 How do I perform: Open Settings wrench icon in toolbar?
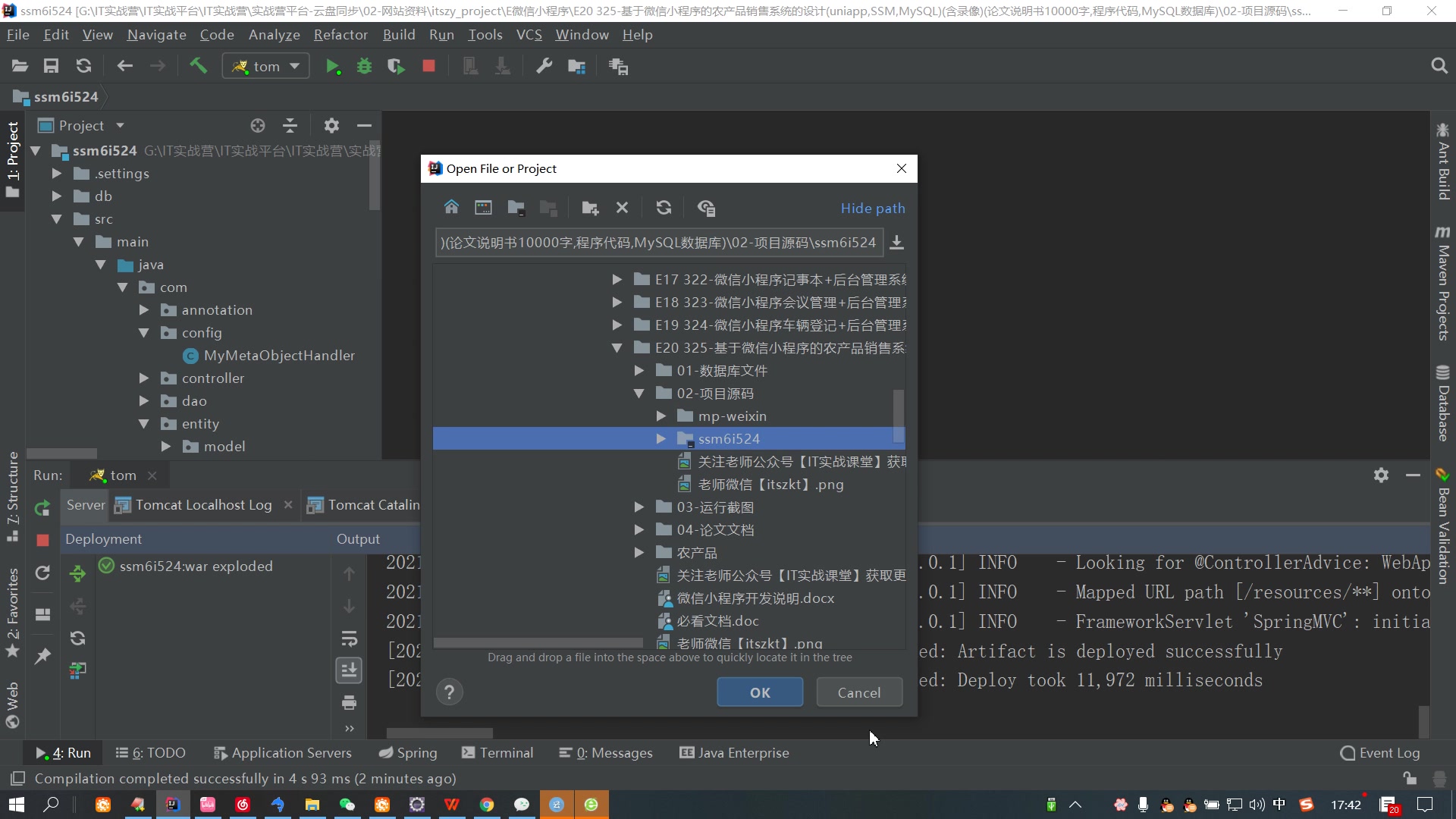point(544,67)
